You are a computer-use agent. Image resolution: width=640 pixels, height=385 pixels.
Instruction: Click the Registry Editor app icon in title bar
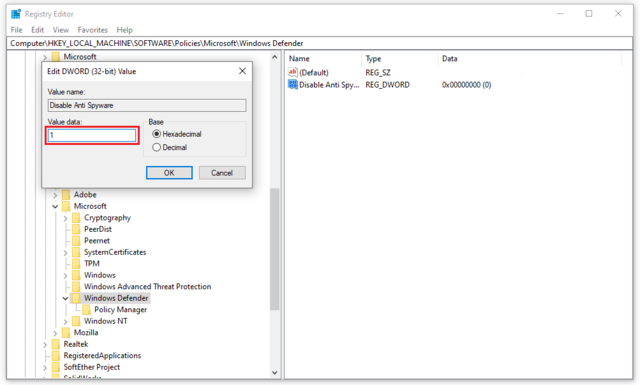pos(16,14)
